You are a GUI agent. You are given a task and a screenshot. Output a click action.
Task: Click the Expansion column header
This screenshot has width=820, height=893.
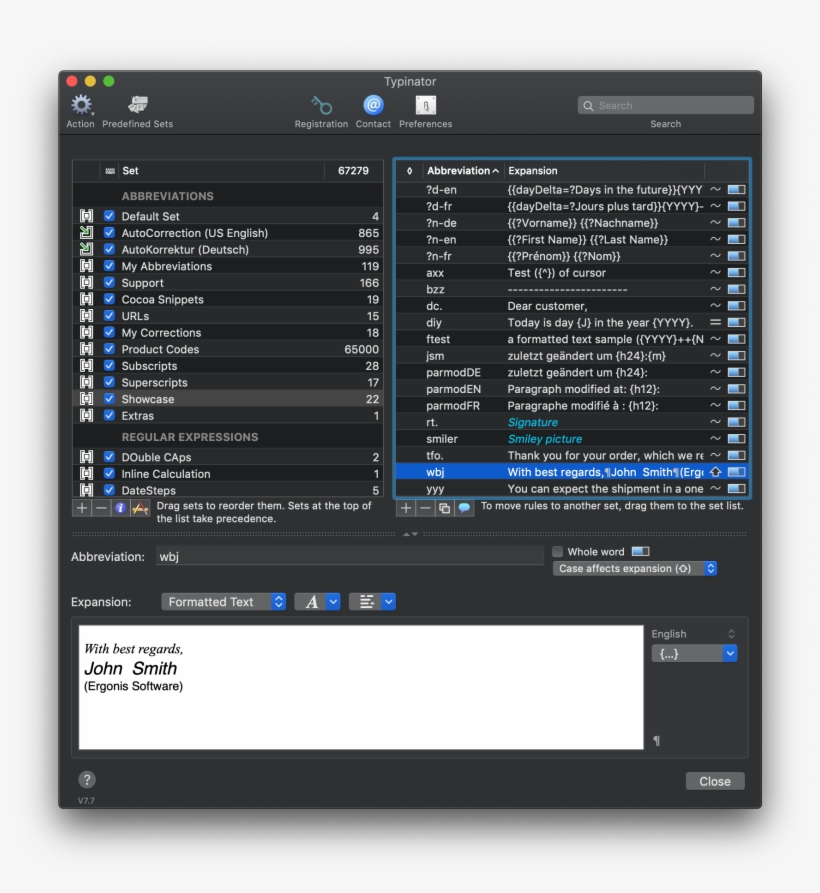click(605, 171)
